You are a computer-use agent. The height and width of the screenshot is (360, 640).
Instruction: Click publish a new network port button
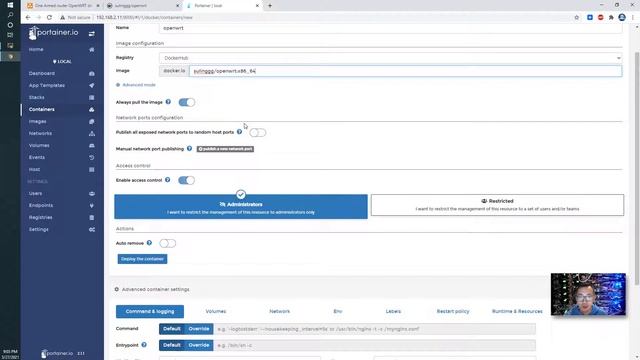point(225,149)
